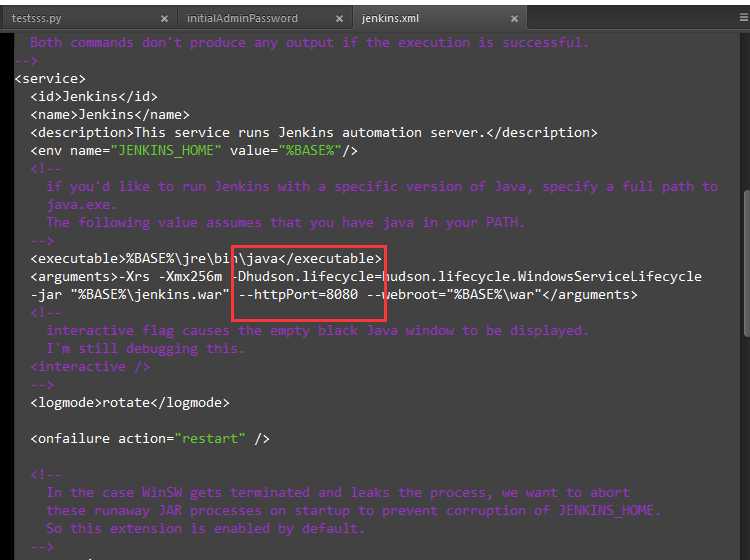Click the <service> opening tag
Screen dimensions: 750x560
point(50,78)
